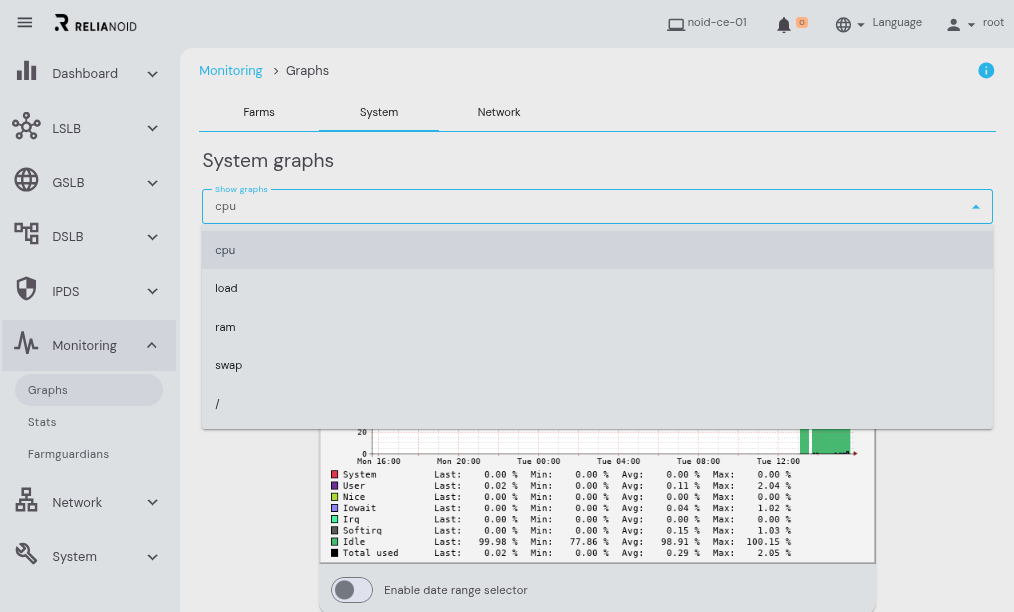Click the root username label
1014x612 pixels.
[993, 22]
